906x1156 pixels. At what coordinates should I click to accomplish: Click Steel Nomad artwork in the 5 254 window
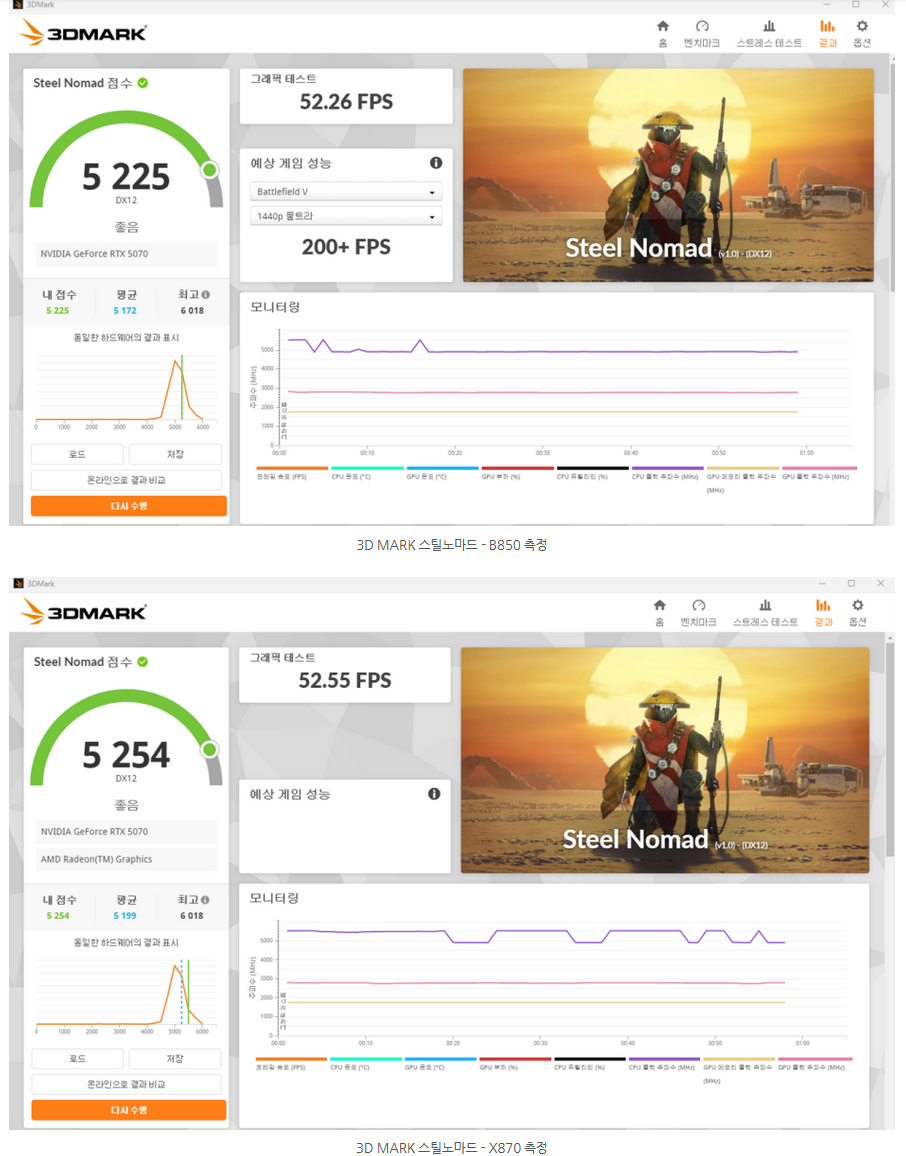(x=665, y=760)
